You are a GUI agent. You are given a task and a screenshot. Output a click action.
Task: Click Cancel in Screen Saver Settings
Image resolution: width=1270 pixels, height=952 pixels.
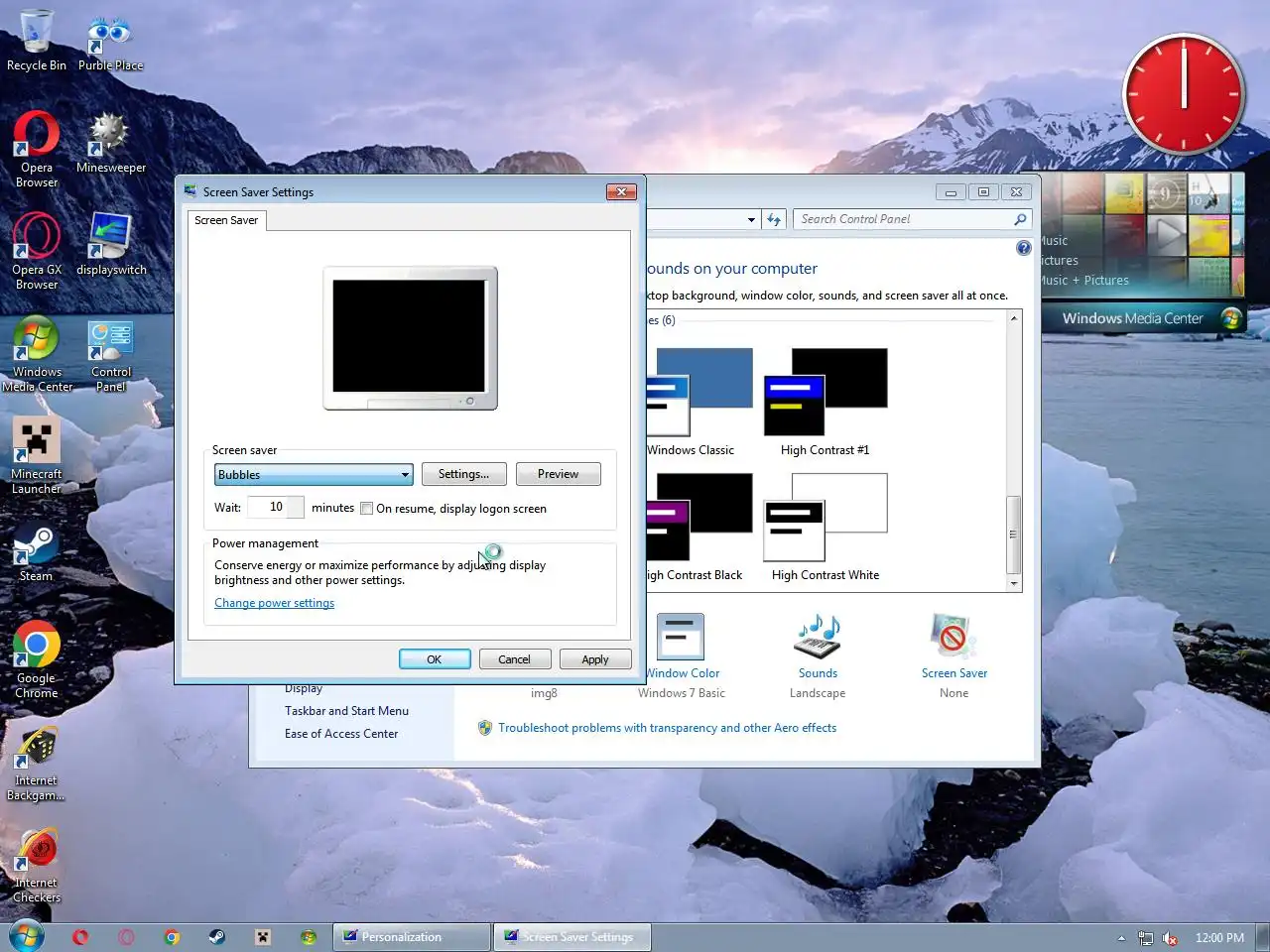coord(514,659)
